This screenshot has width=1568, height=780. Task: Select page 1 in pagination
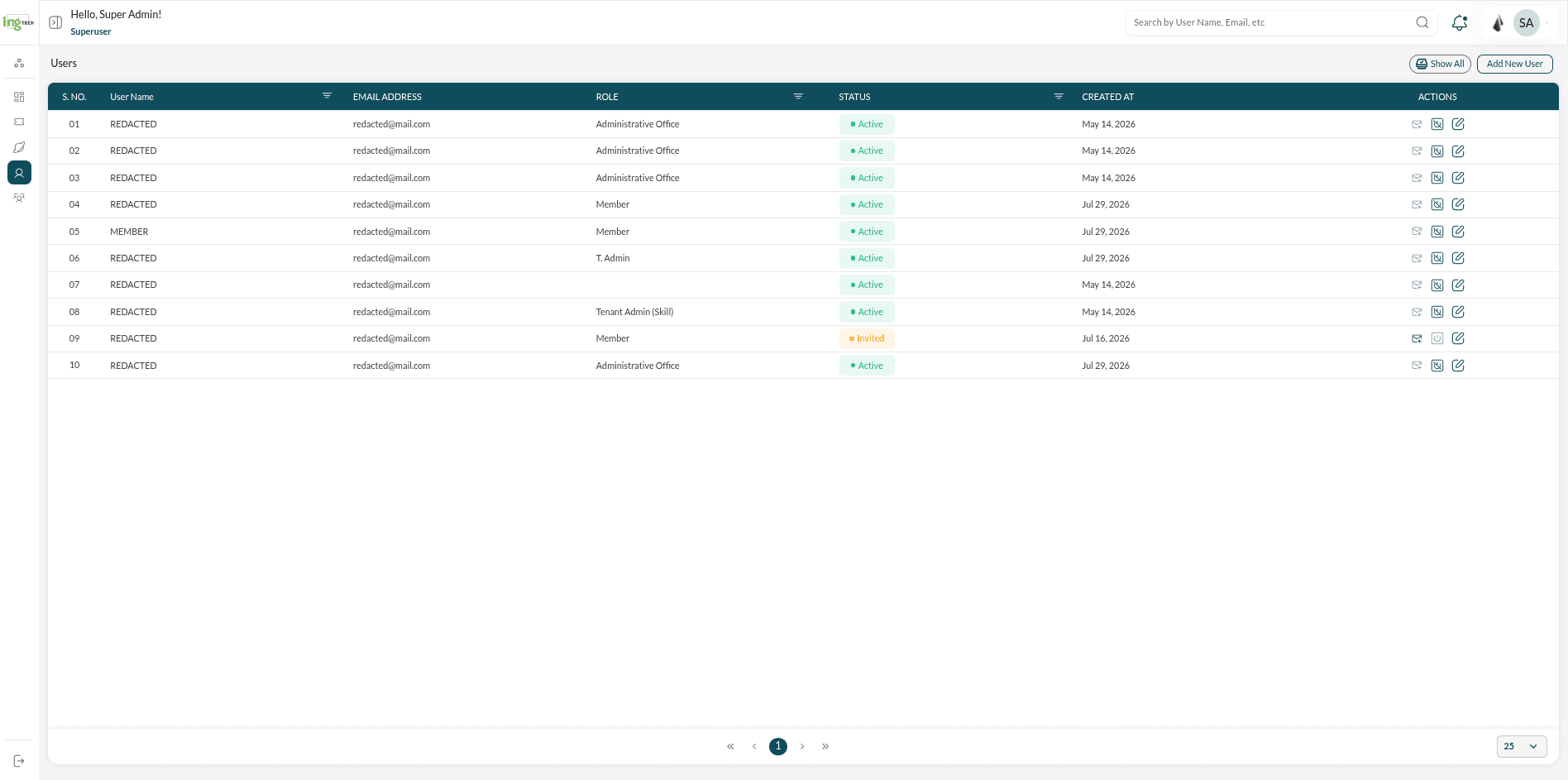point(778,746)
